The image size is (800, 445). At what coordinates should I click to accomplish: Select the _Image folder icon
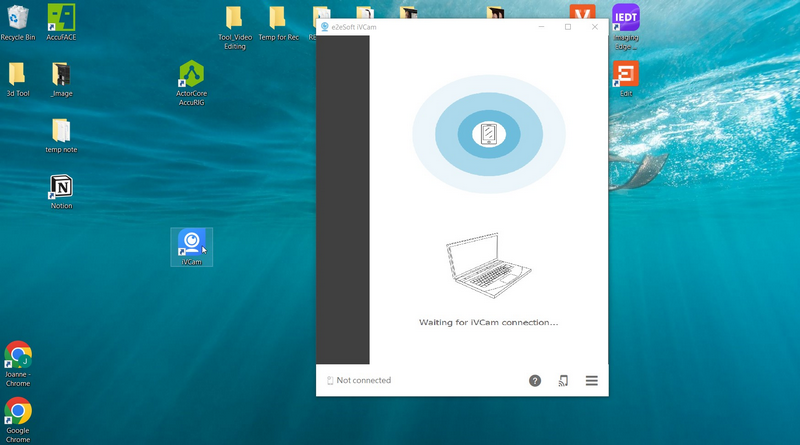point(61,80)
